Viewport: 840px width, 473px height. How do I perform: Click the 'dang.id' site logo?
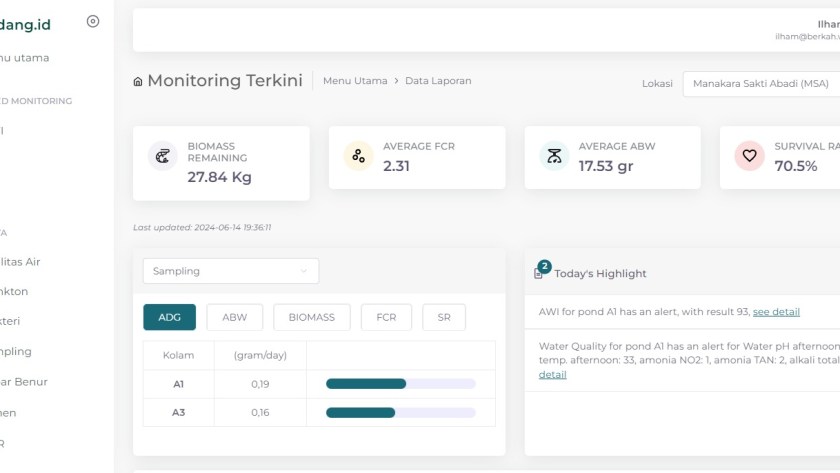25,25
